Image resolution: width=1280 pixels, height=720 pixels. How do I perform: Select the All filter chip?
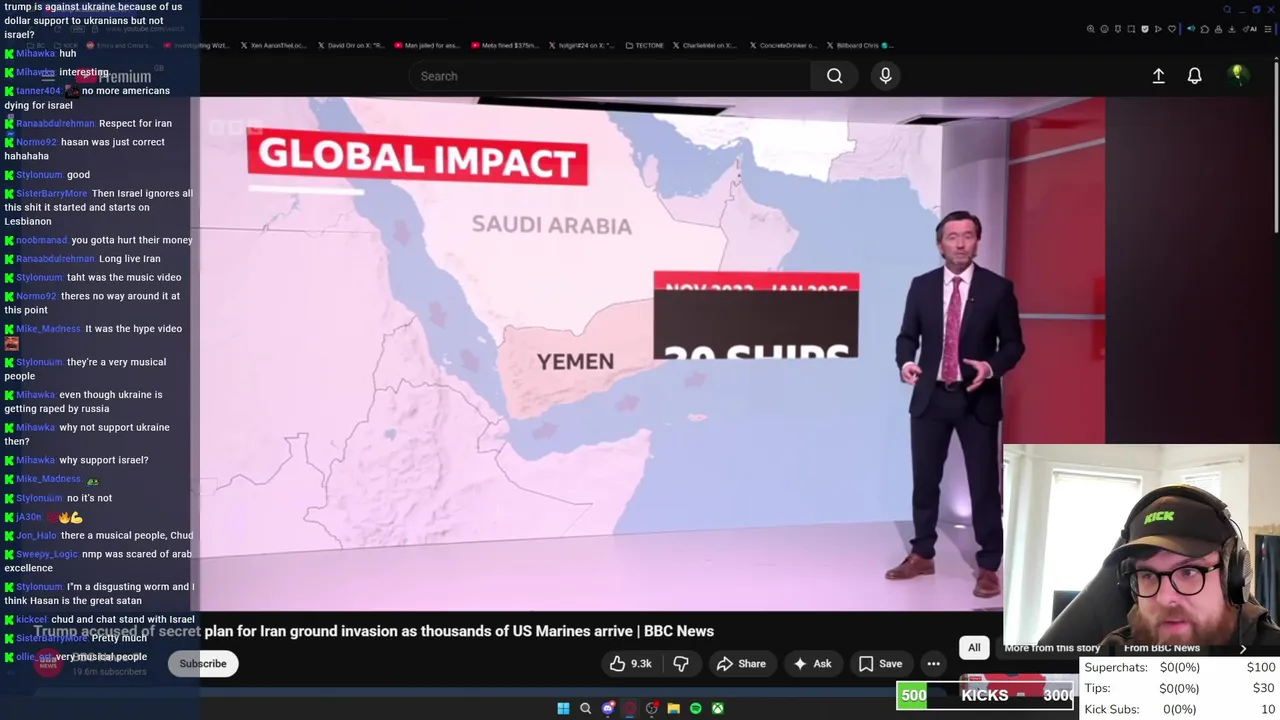coord(974,647)
